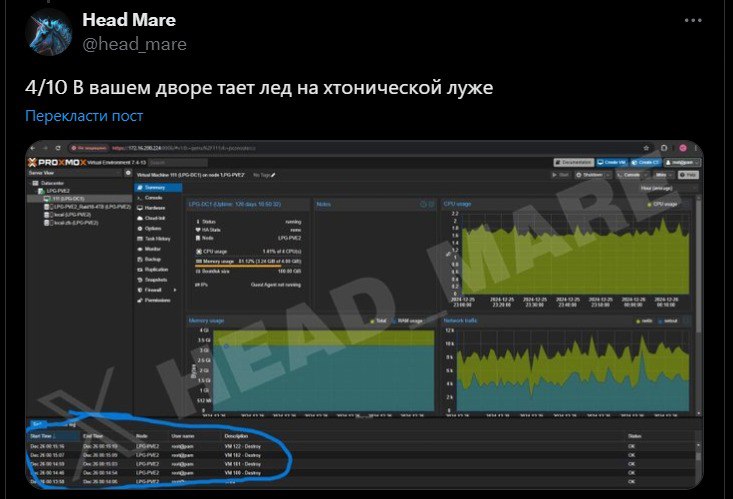Click the Proxmox search input field
733x499 pixels.
click(x=178, y=162)
